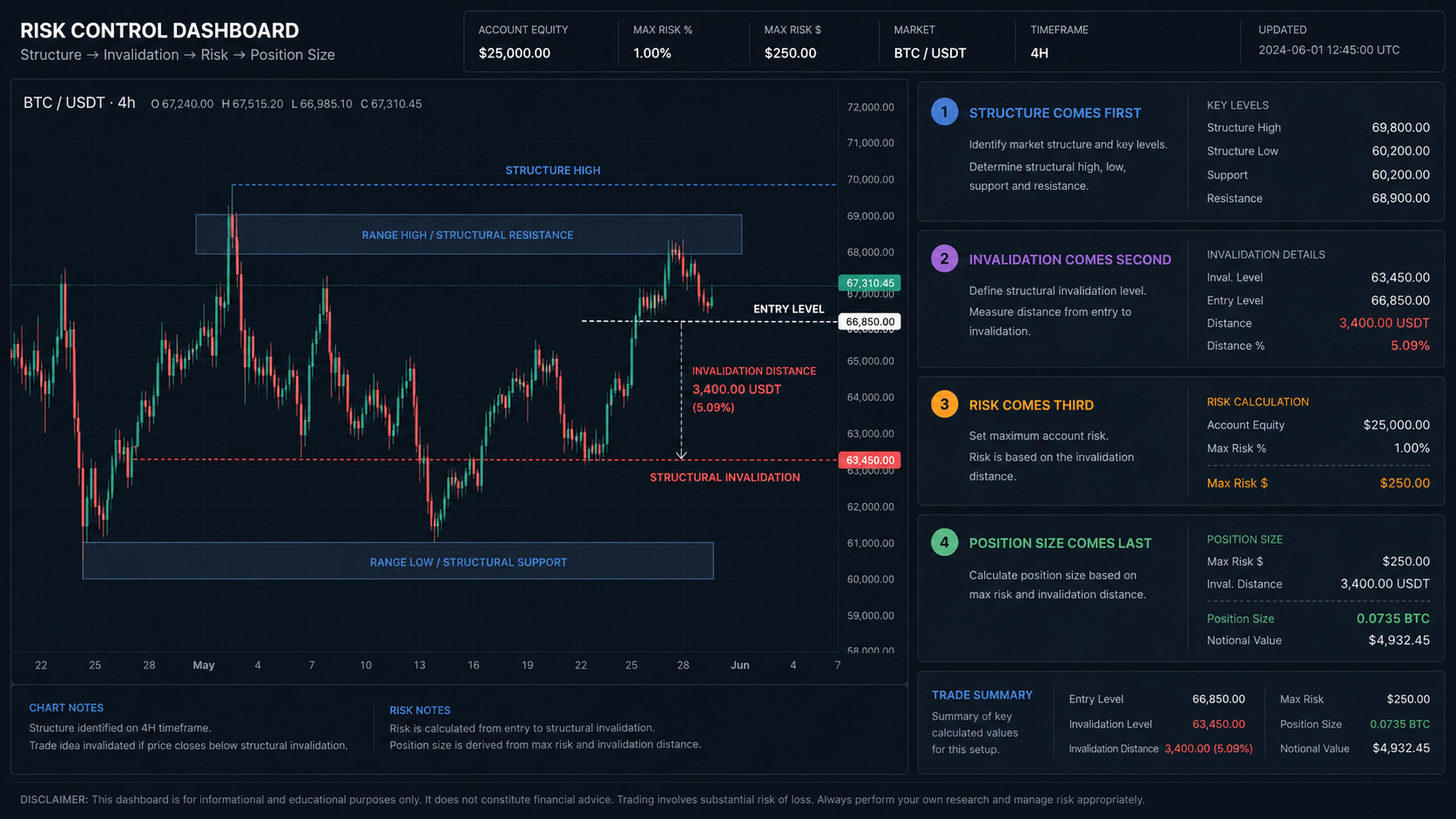Click the Range High / Structural Resistance zone
The image size is (1456, 819).
(468, 234)
